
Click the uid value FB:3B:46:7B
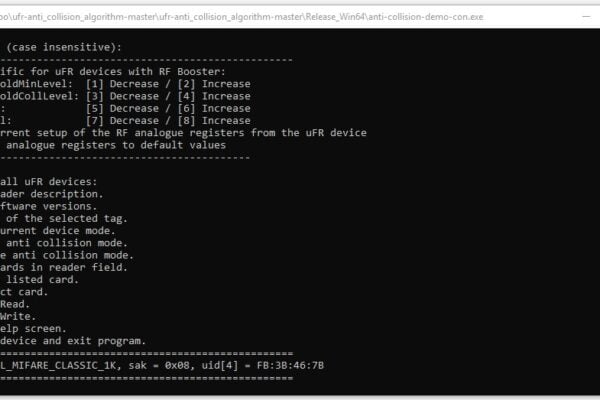point(290,366)
